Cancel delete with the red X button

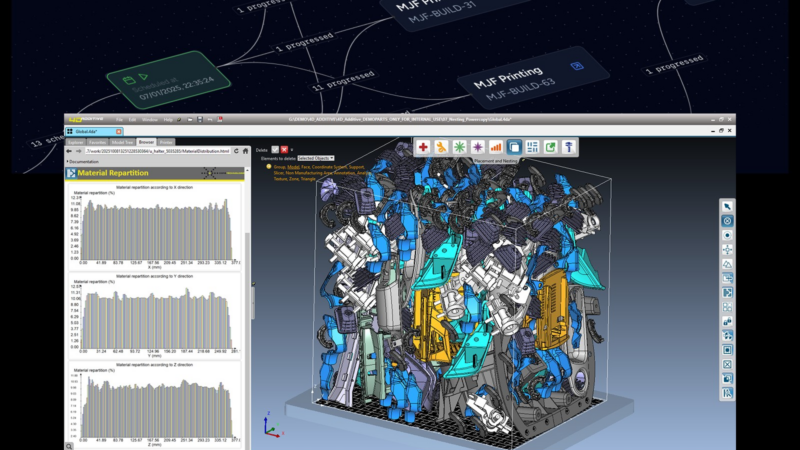click(x=284, y=149)
